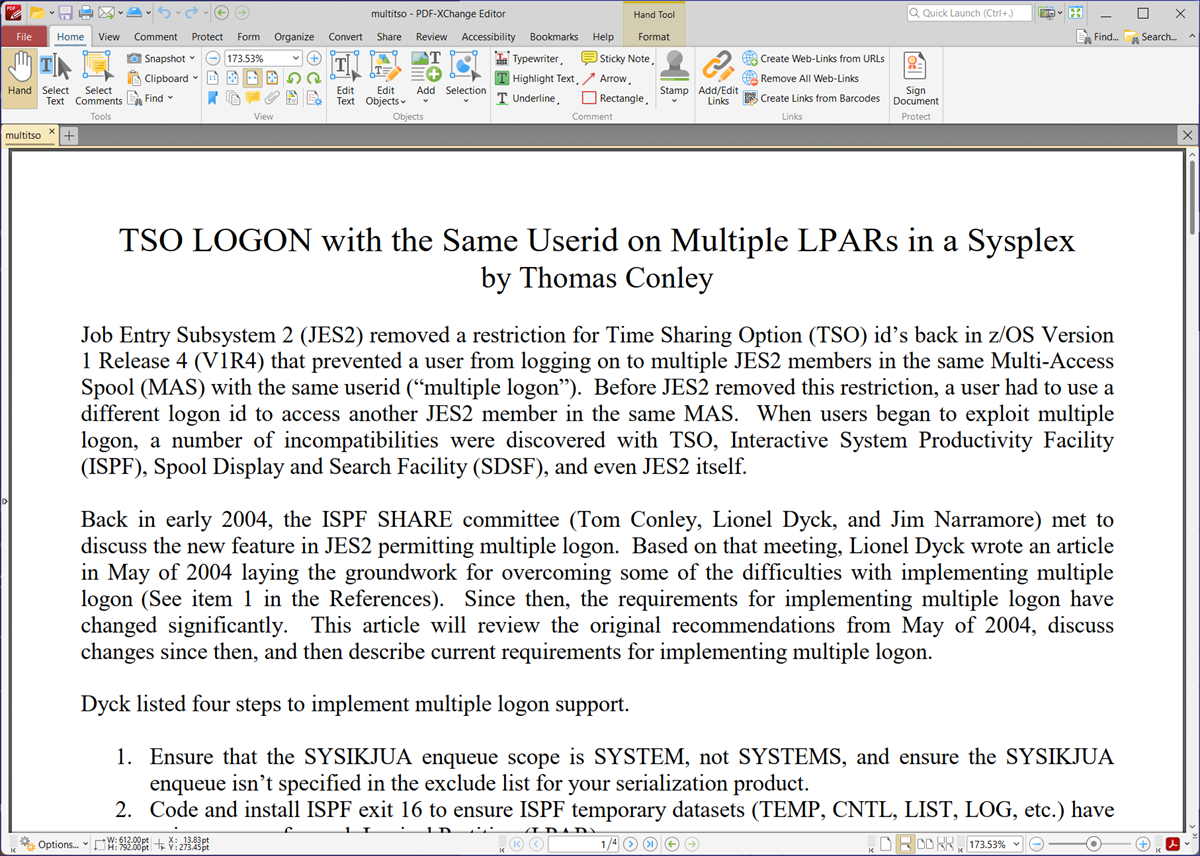This screenshot has width=1200, height=856.
Task: Click Create Links from Barcodes
Action: click(x=812, y=98)
